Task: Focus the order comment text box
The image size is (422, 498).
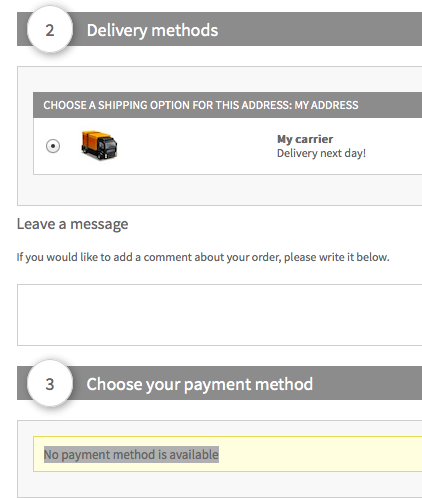Action: click(220, 315)
